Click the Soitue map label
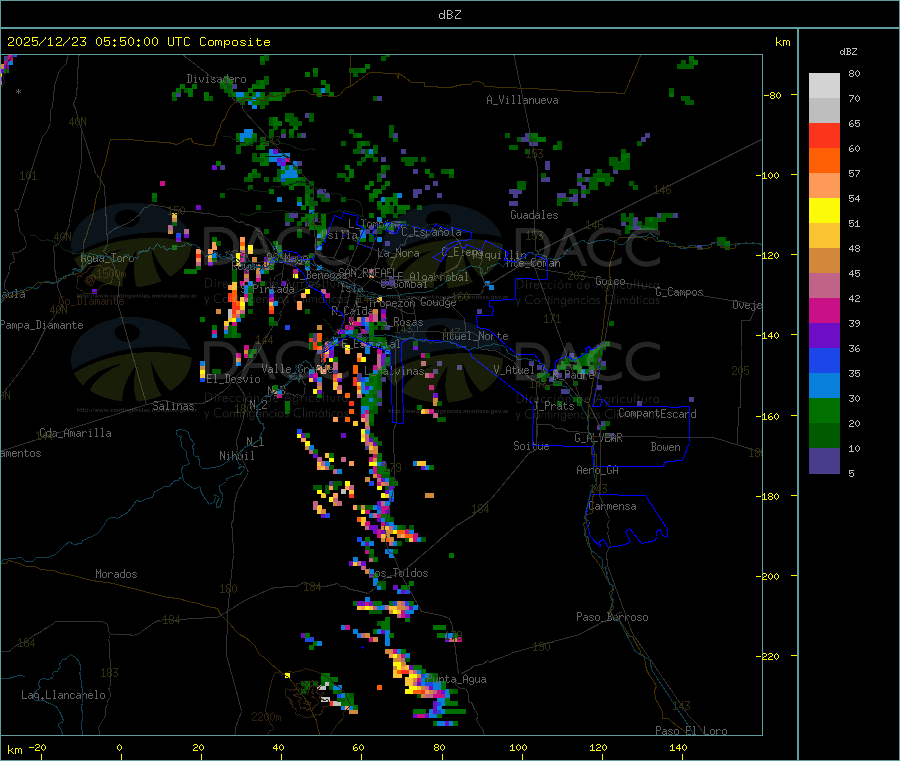900x761 pixels. coord(531,446)
